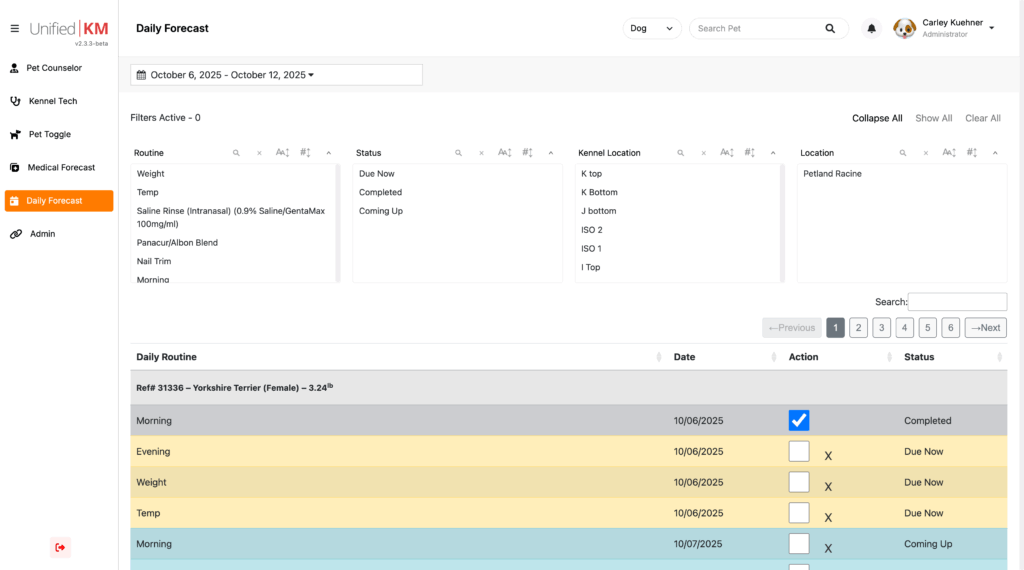This screenshot has height=570, width=1024.
Task: Click the Search Pet input field
Action: [758, 29]
